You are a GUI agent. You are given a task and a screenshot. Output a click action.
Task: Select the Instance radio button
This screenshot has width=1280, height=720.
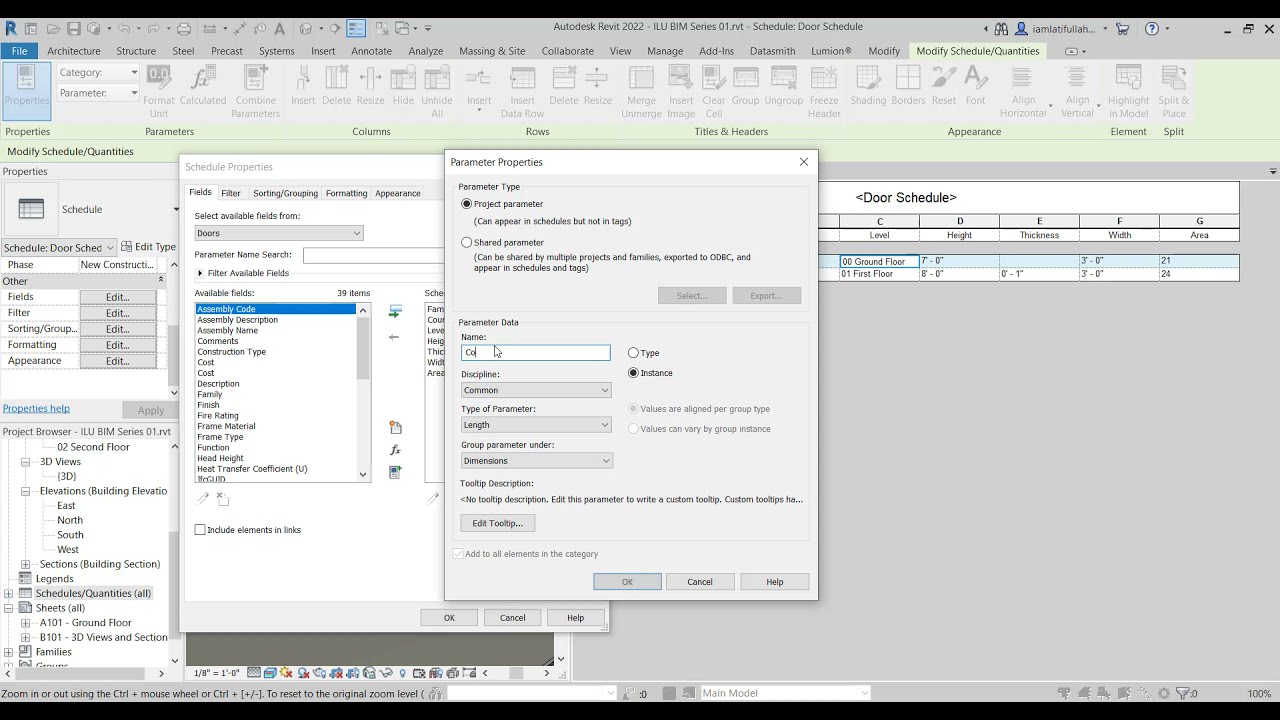pos(633,373)
